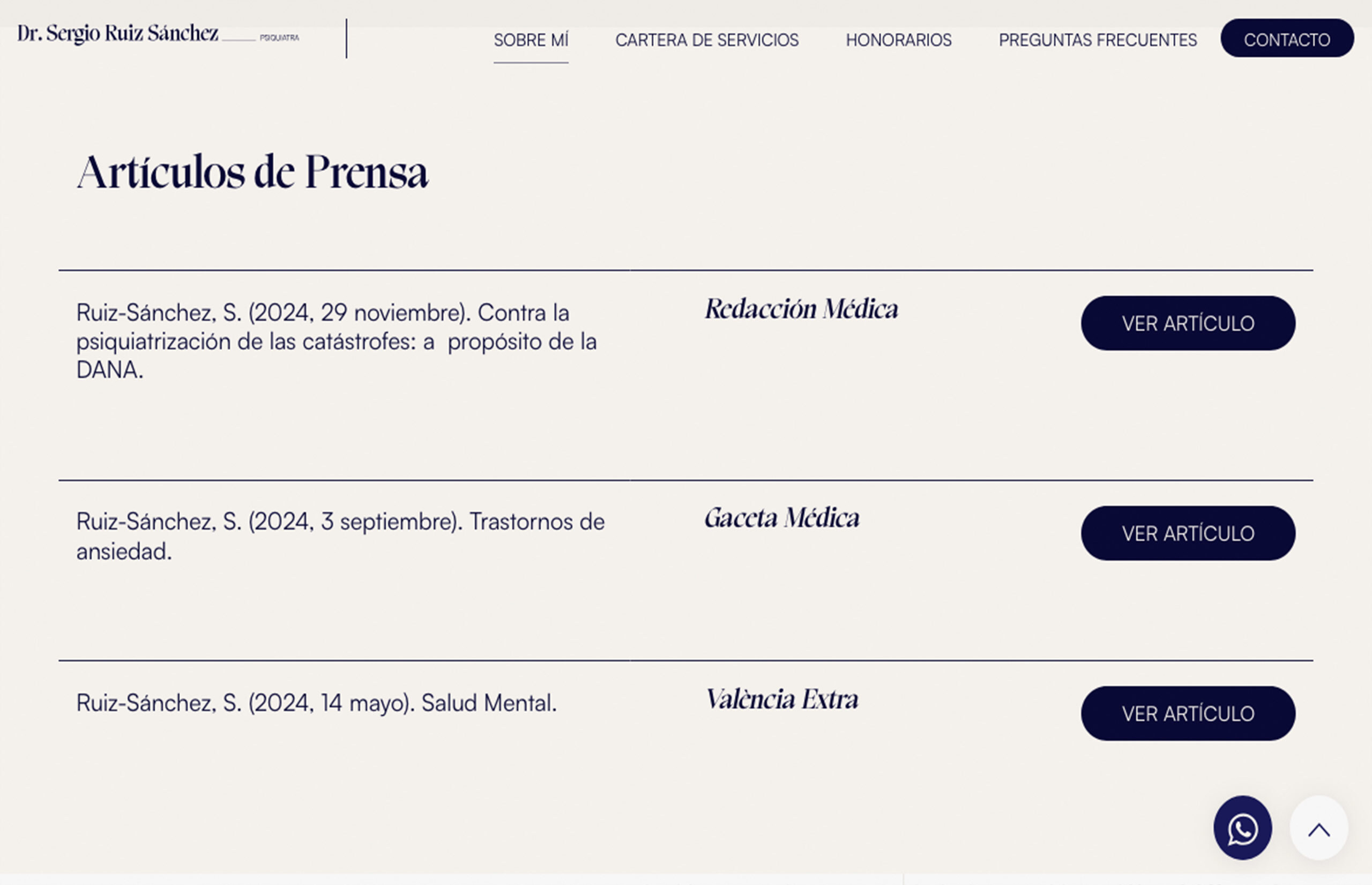Open CARTERA DE SERVICIOS from the navigation
Screen dimensions: 1372x885
[x=707, y=40]
